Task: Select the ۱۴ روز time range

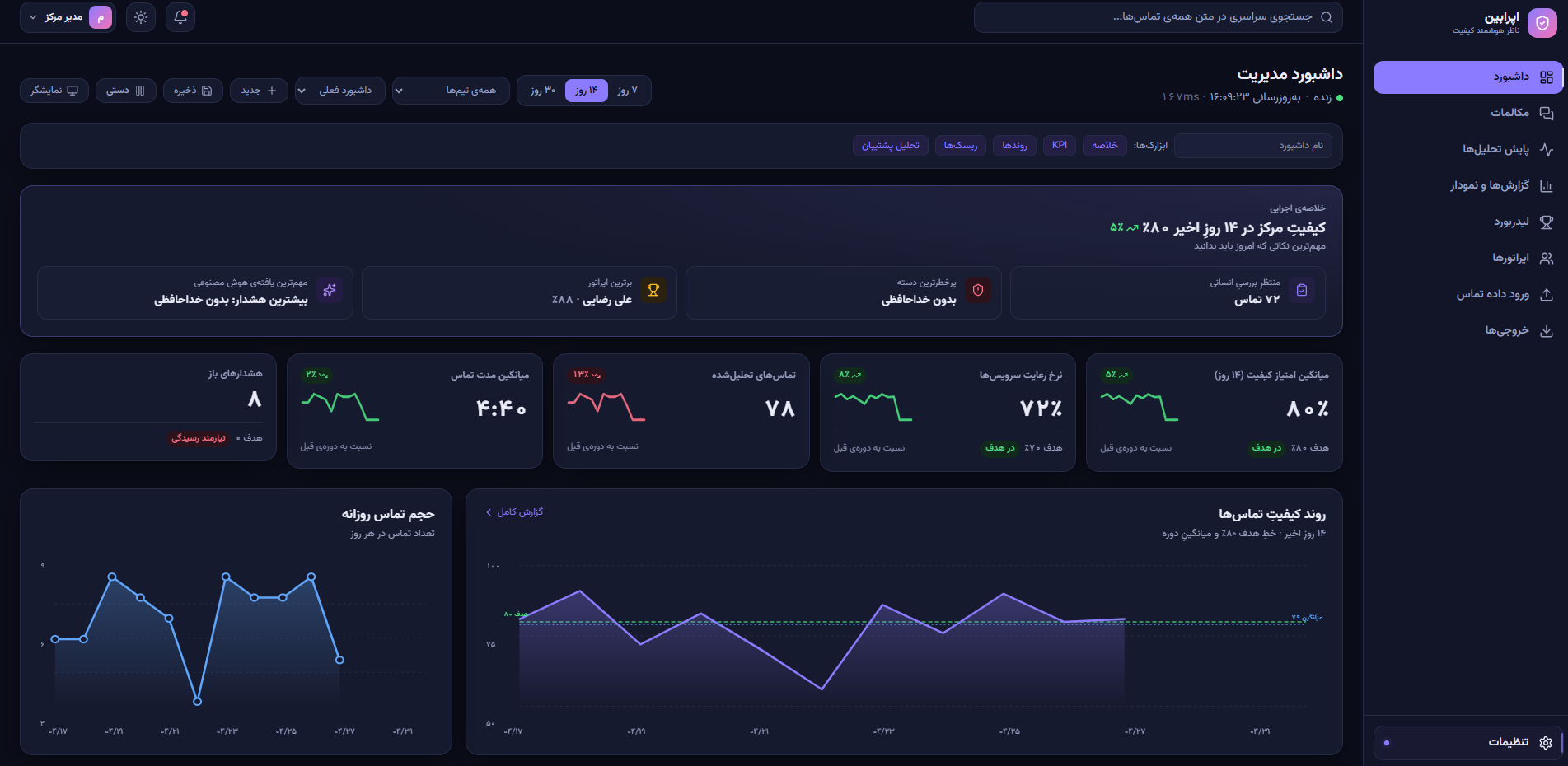Action: tap(587, 91)
